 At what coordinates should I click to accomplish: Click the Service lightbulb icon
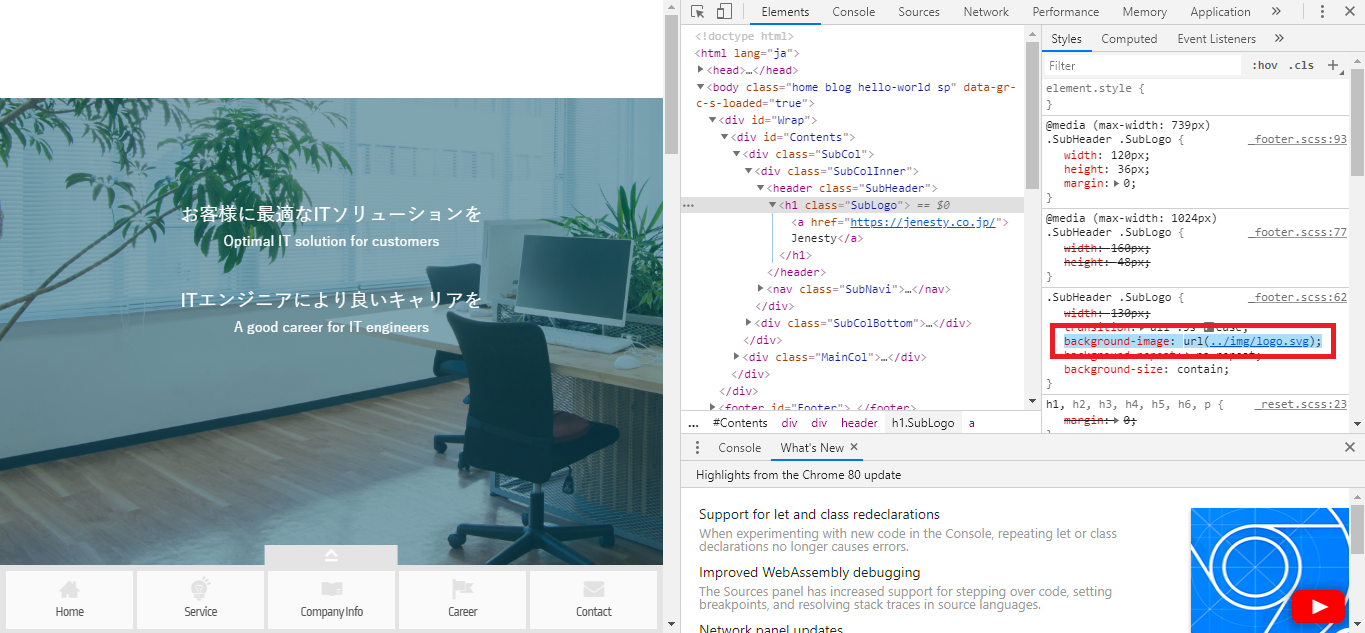[x=200, y=588]
